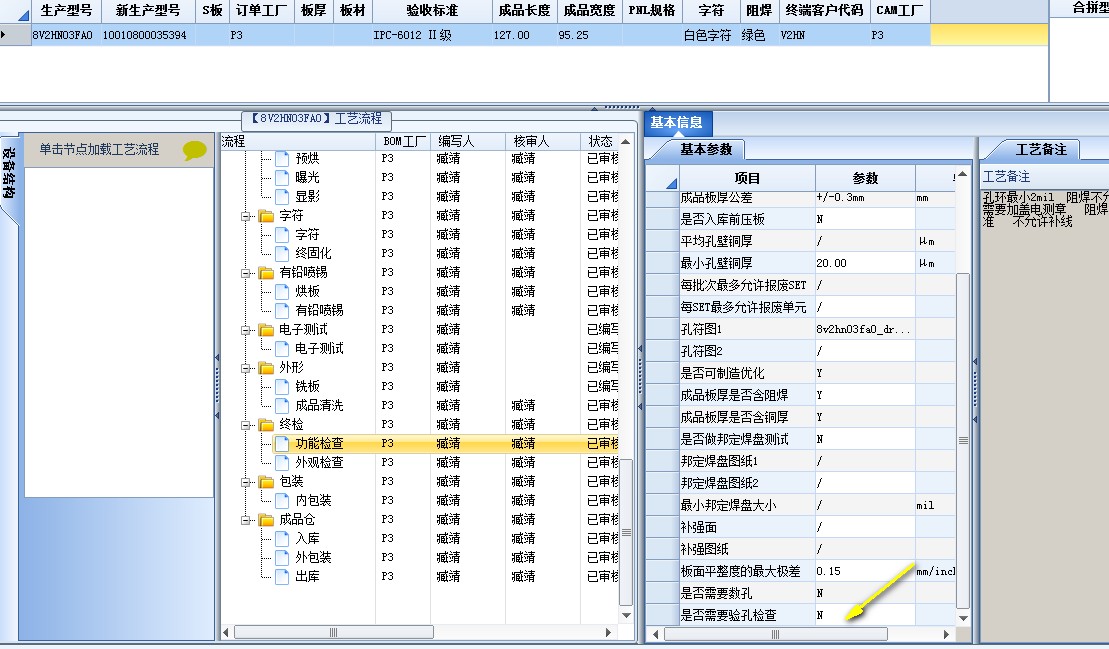The width and height of the screenshot is (1109, 649).
Task: Collapse the 外形 tree node
Action: pos(245,368)
